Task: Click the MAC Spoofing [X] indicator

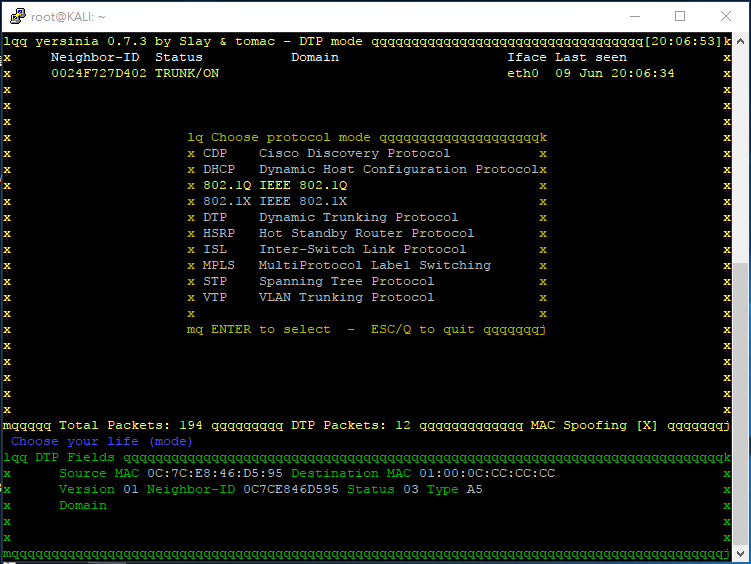Action: (594, 426)
